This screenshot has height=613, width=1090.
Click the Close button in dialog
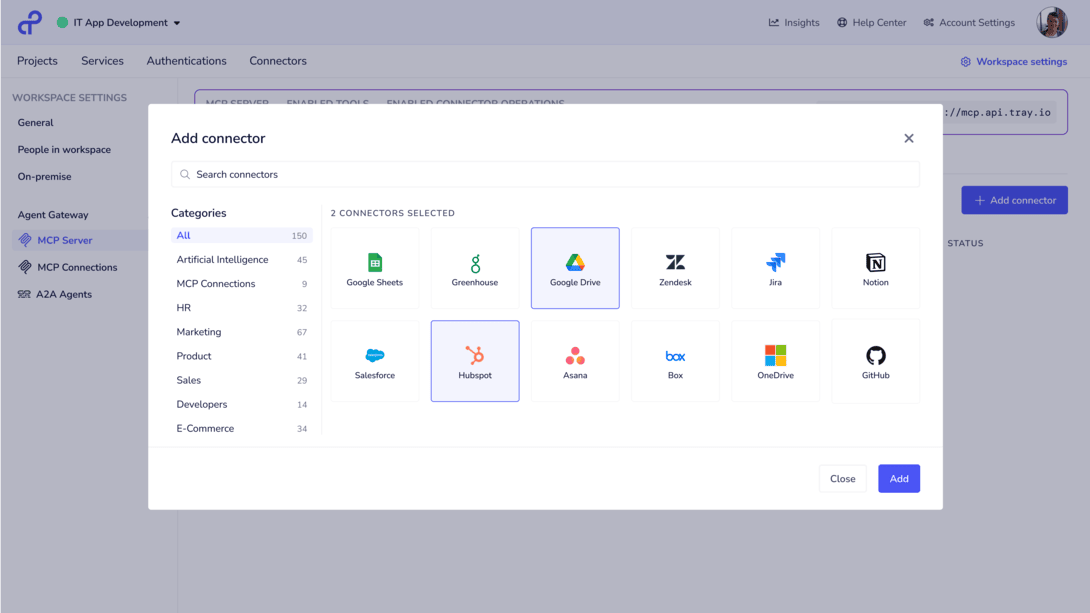click(843, 478)
